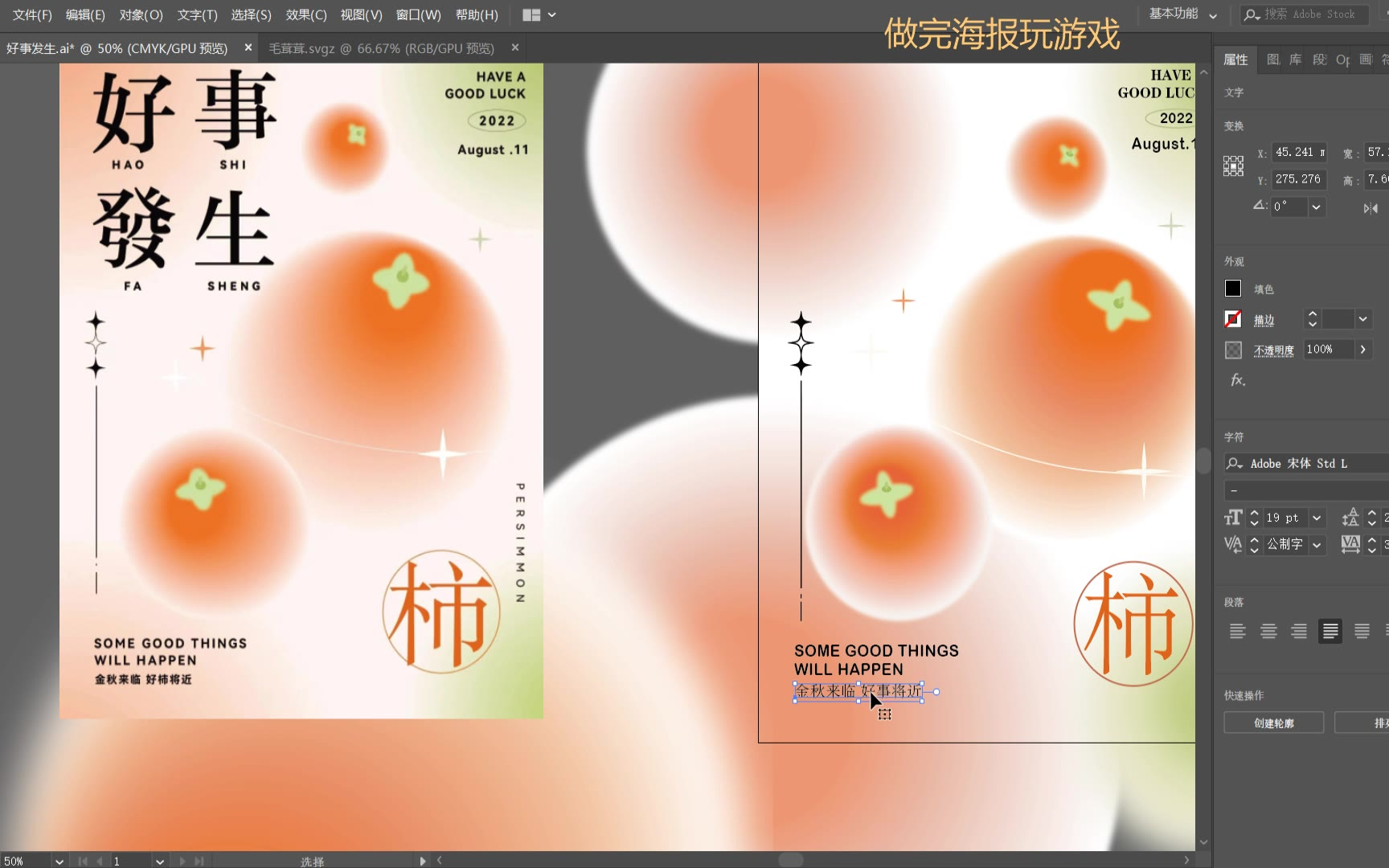Open the 对象(O) menu

click(x=141, y=14)
